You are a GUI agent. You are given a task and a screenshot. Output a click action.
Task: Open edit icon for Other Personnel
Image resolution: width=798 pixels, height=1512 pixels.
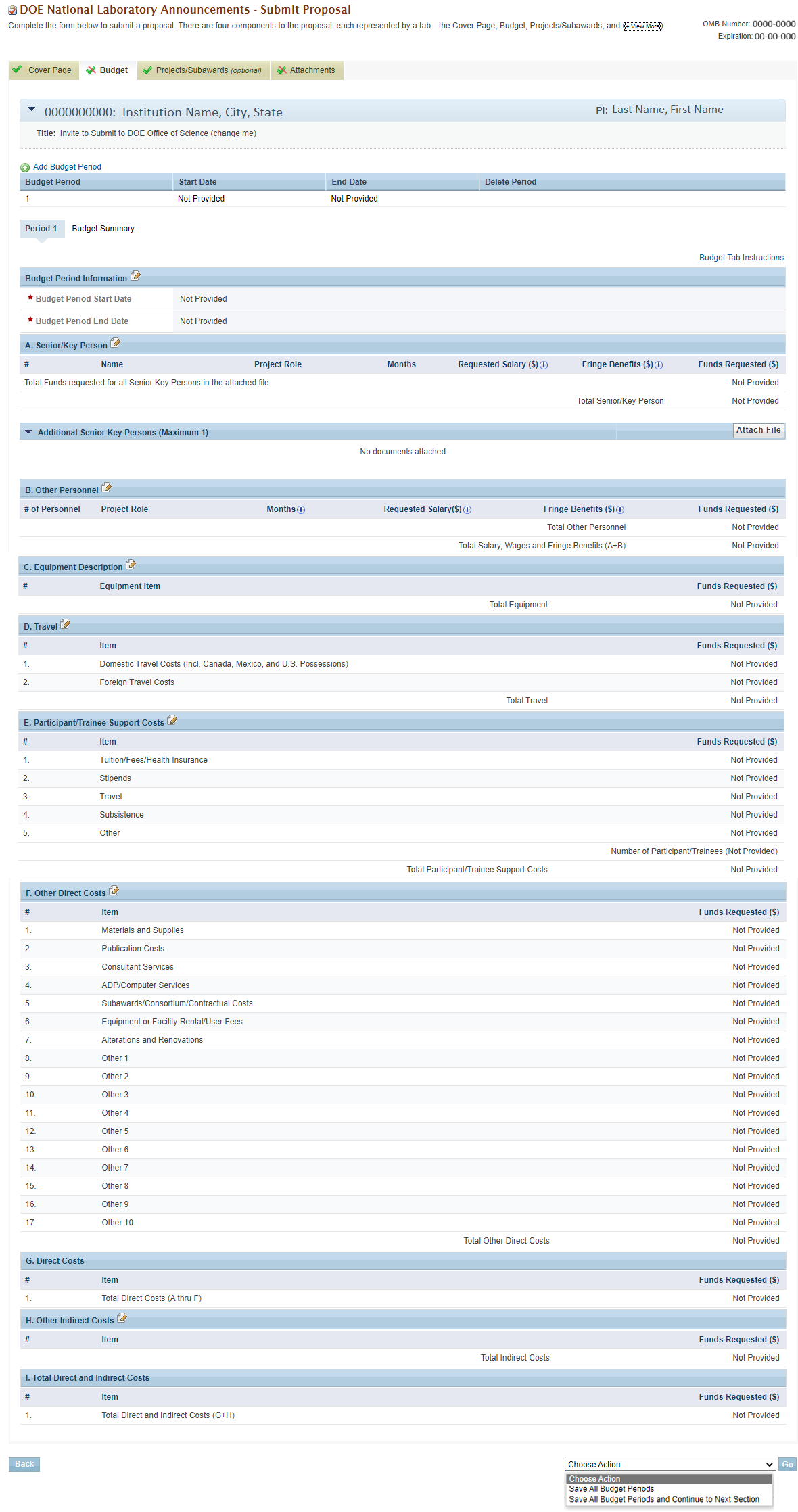coord(107,488)
